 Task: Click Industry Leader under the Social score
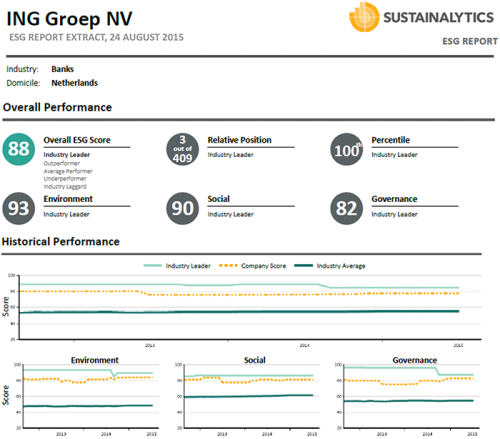[231, 214]
